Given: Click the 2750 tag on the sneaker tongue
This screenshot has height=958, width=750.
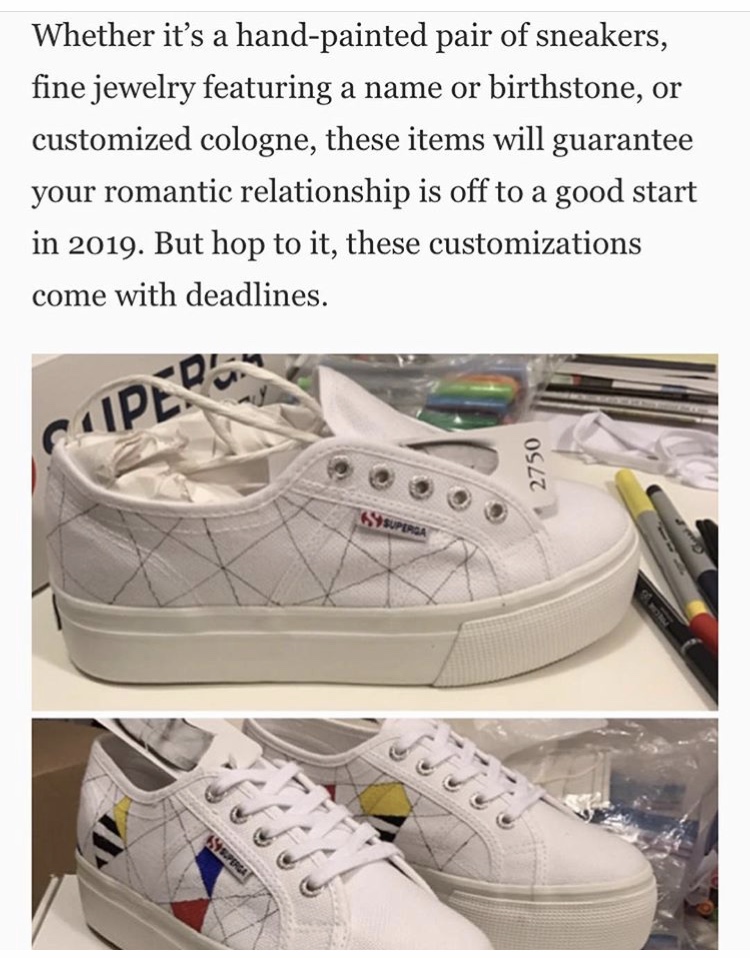Looking at the screenshot, I should [x=536, y=464].
